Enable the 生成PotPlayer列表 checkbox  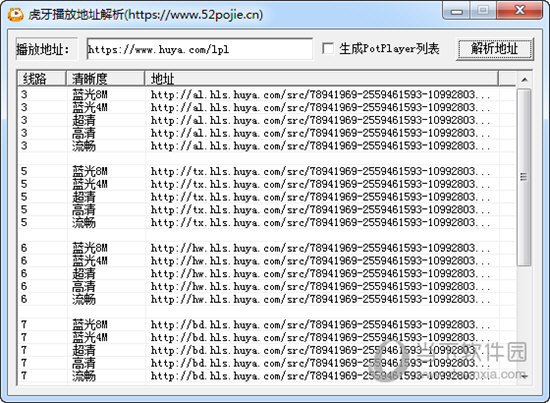328,48
